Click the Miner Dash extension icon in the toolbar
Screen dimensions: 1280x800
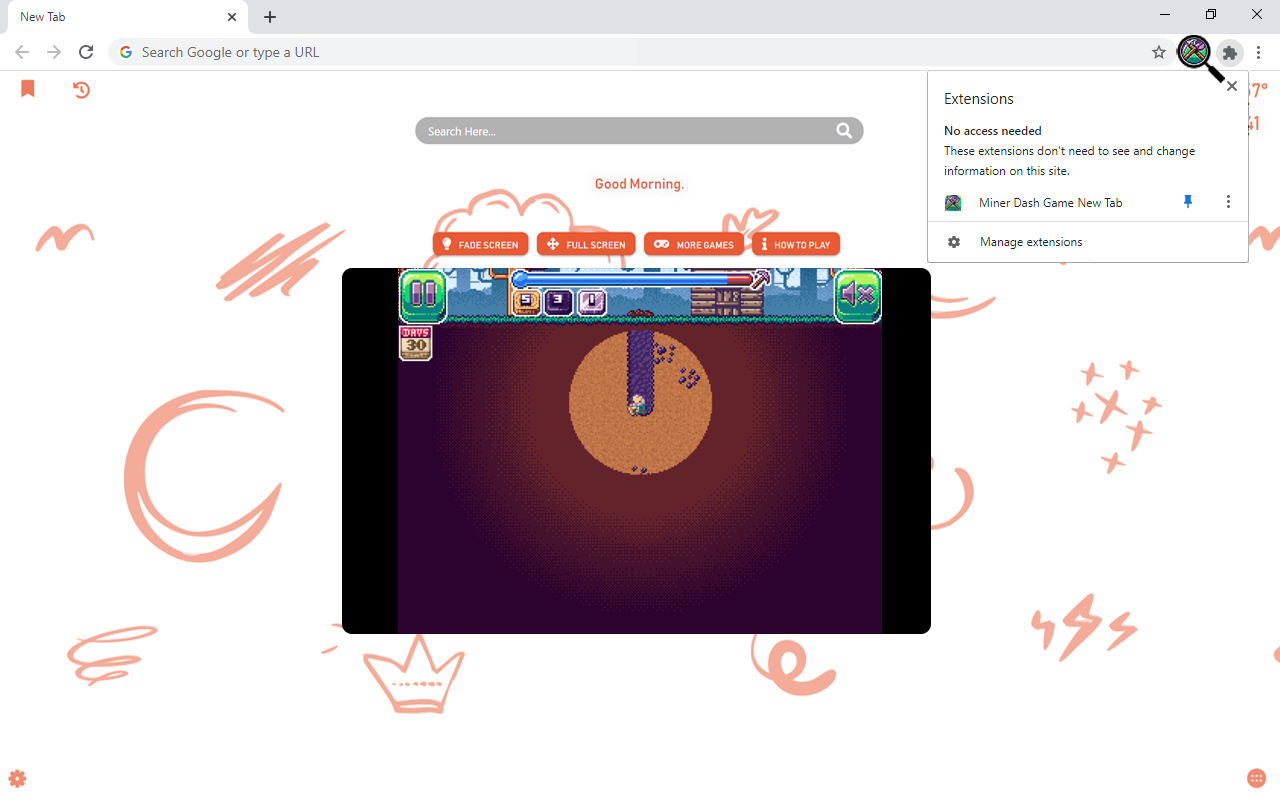pyautogui.click(x=1194, y=52)
